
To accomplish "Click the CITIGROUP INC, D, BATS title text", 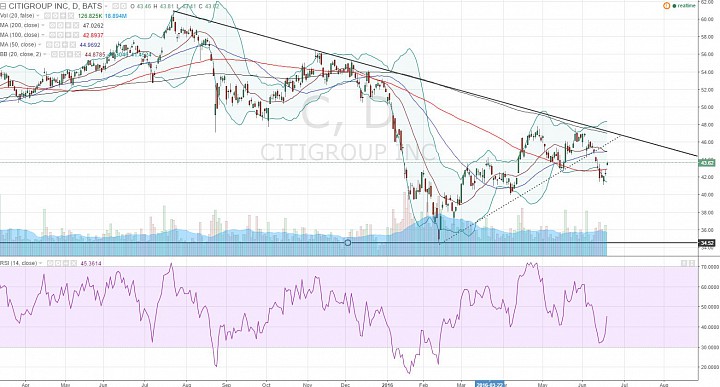I will tap(55, 6).
